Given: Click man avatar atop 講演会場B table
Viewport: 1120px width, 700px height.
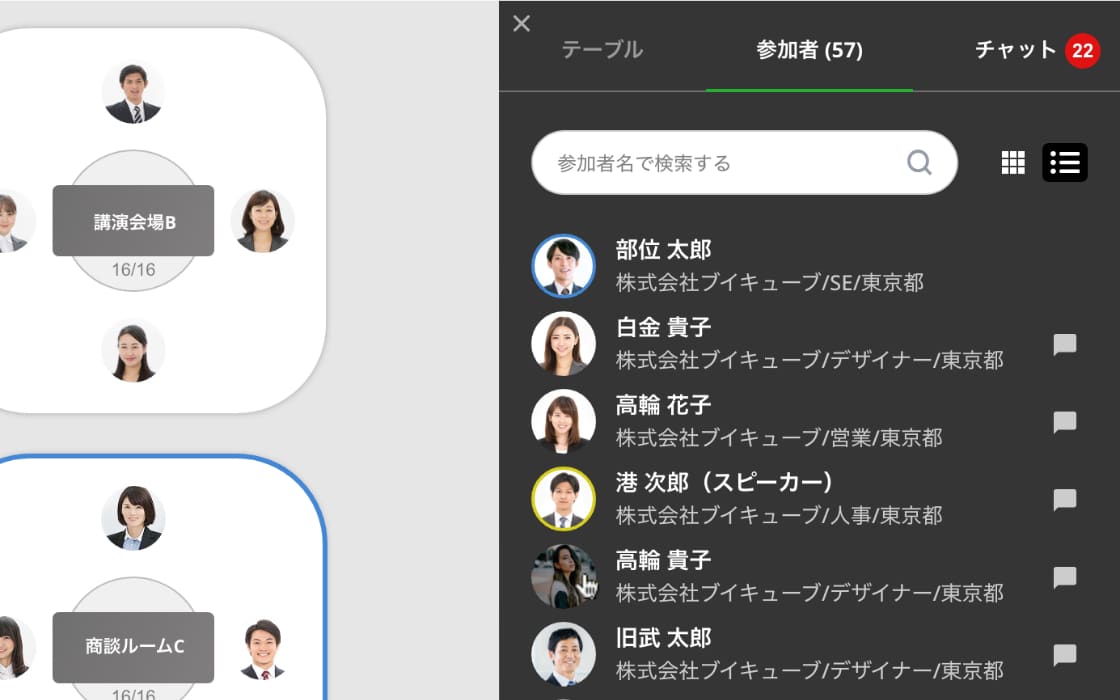Looking at the screenshot, I should point(134,93).
